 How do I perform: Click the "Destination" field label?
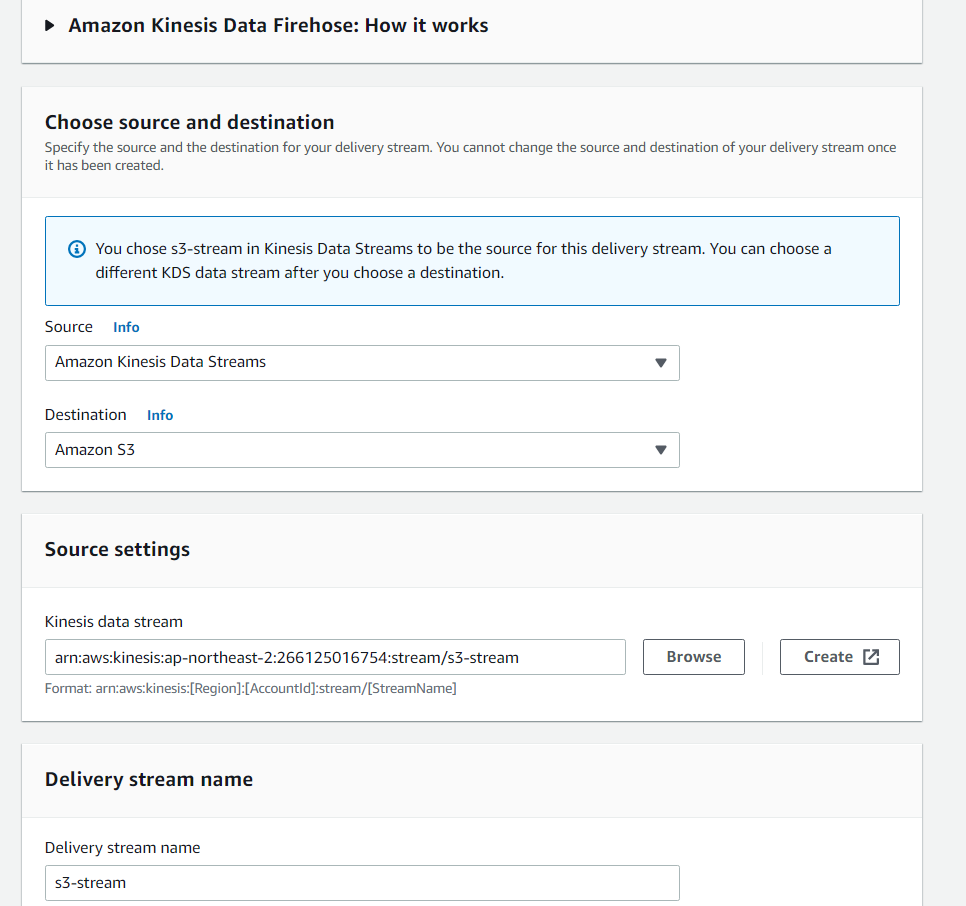(86, 415)
